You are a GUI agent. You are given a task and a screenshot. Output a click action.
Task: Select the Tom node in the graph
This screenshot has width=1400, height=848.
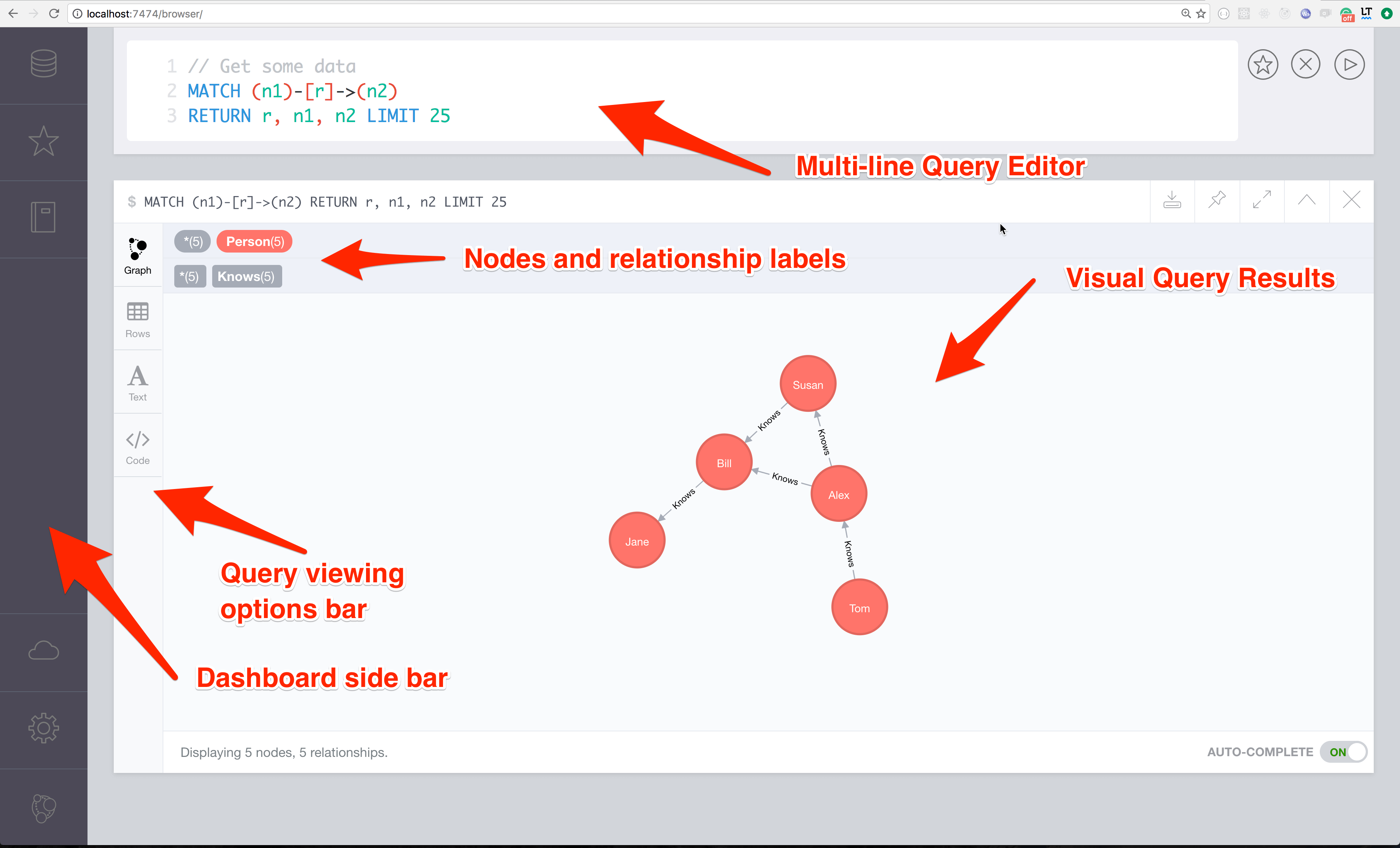(860, 608)
